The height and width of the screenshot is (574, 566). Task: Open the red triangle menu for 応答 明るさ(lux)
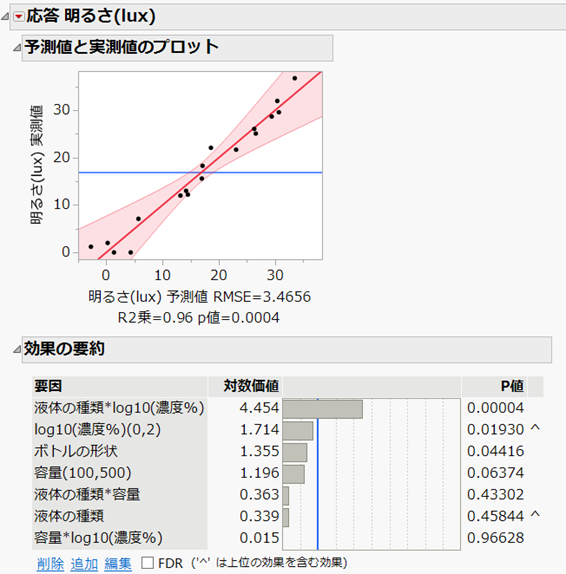click(x=18, y=16)
